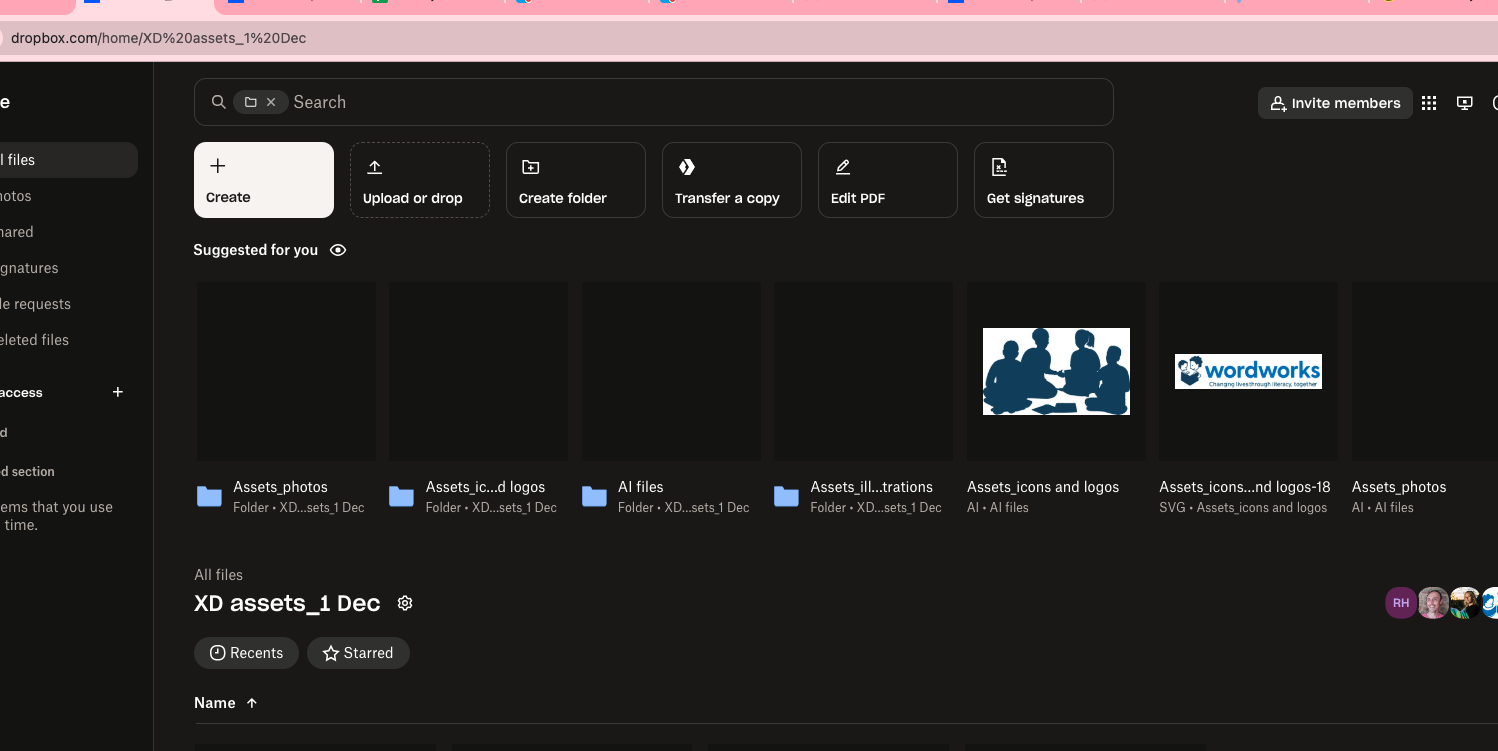Viewport: 1498px width, 751px height.
Task: Hide Suggested for you with eye icon
Action: click(338, 250)
